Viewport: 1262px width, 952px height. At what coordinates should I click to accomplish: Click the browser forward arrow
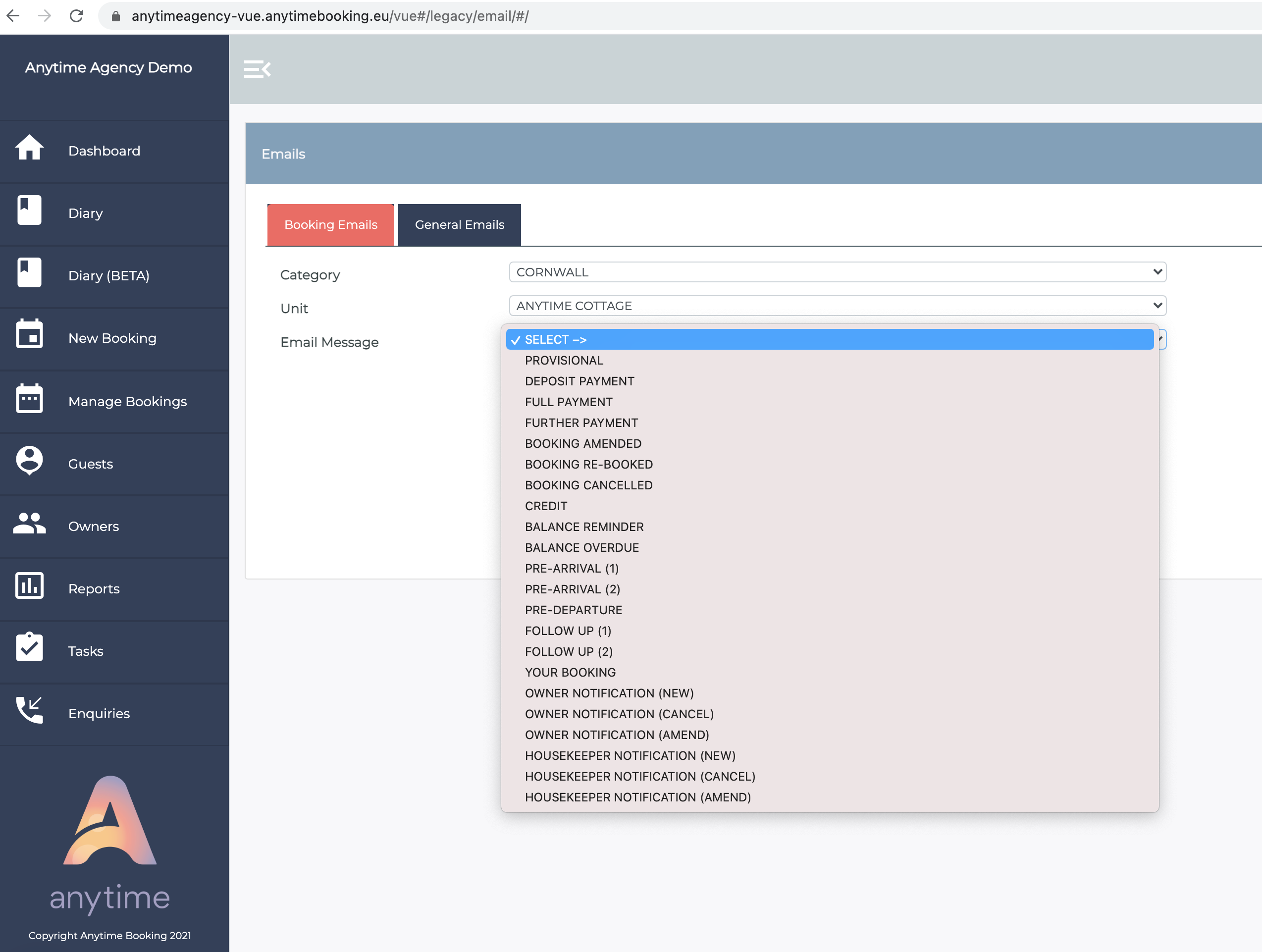(x=45, y=16)
